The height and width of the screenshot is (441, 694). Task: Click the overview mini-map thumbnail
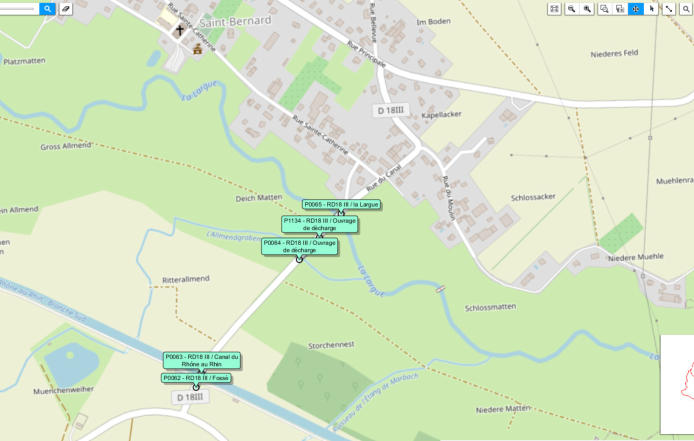[677, 384]
